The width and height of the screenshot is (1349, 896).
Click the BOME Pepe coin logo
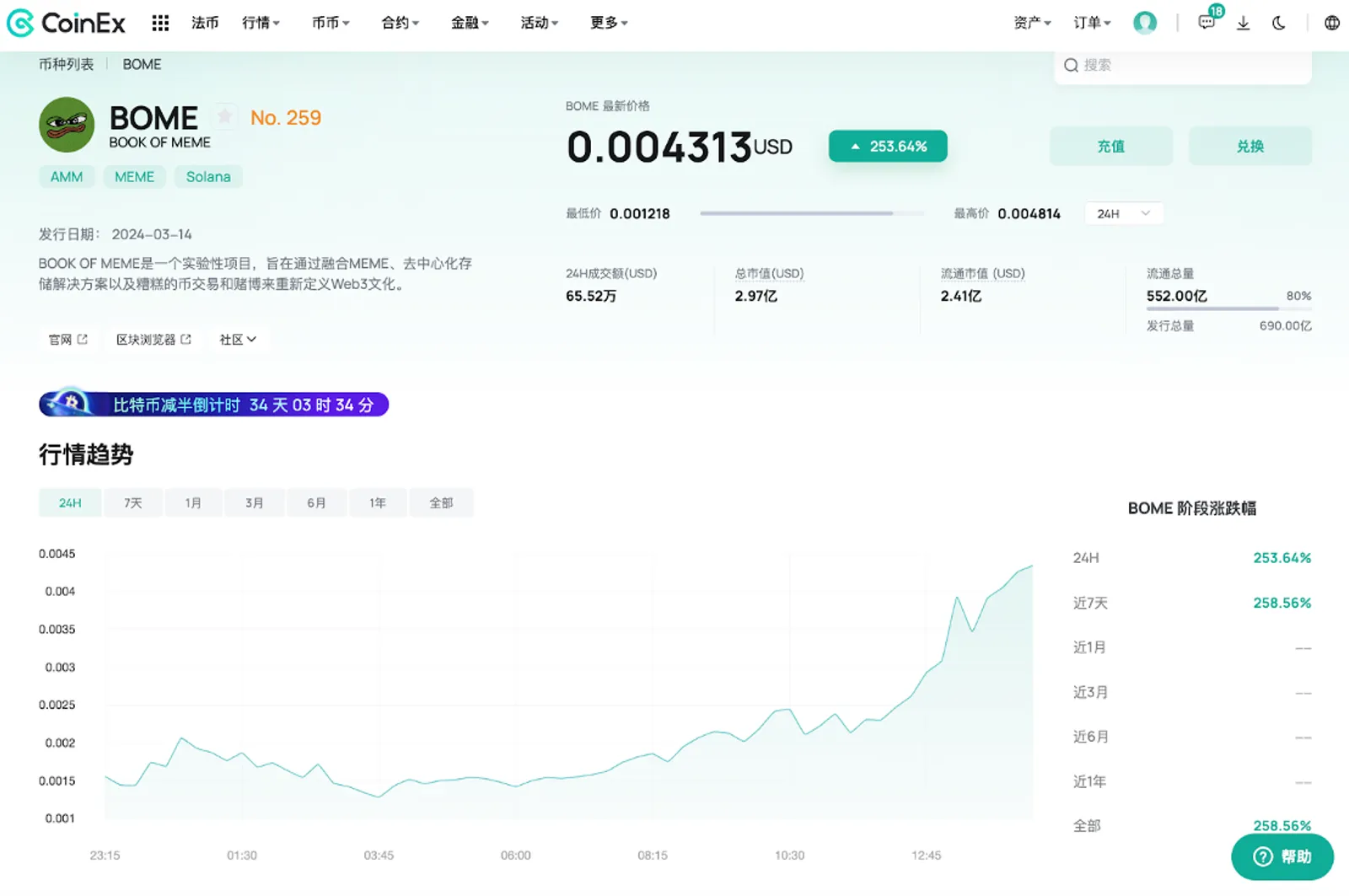(x=67, y=125)
